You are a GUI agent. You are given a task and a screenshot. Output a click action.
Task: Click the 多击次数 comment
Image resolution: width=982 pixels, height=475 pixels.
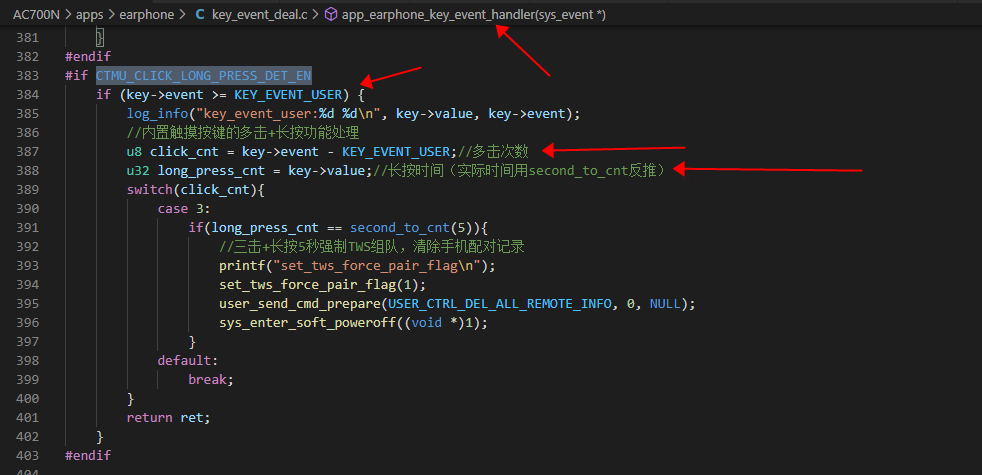[x=494, y=152]
